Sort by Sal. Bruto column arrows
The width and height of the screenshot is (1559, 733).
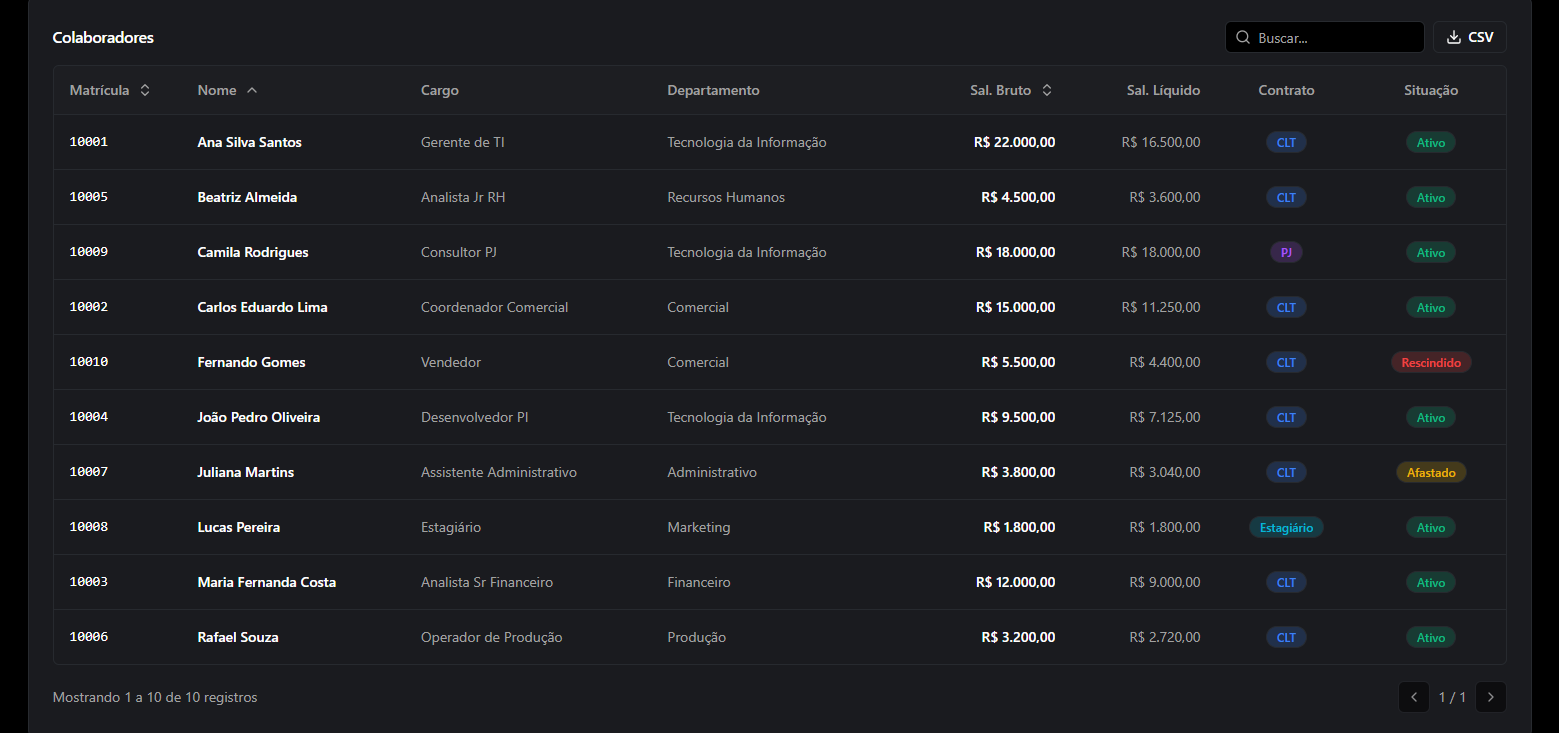(1047, 90)
